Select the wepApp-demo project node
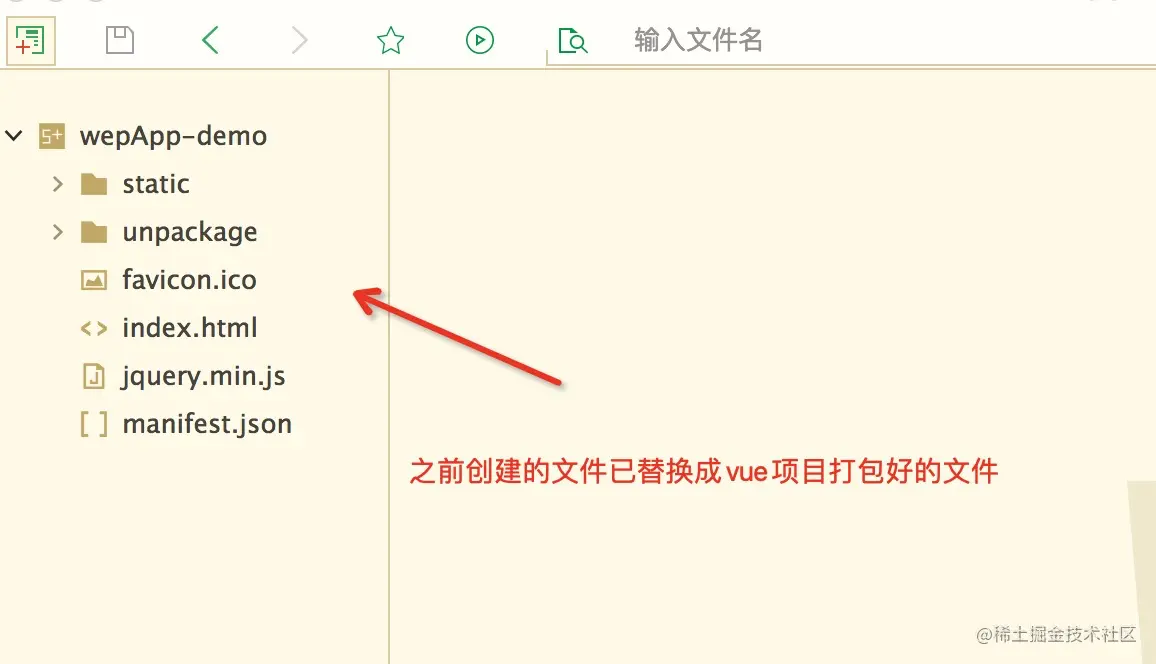 pyautogui.click(x=173, y=136)
